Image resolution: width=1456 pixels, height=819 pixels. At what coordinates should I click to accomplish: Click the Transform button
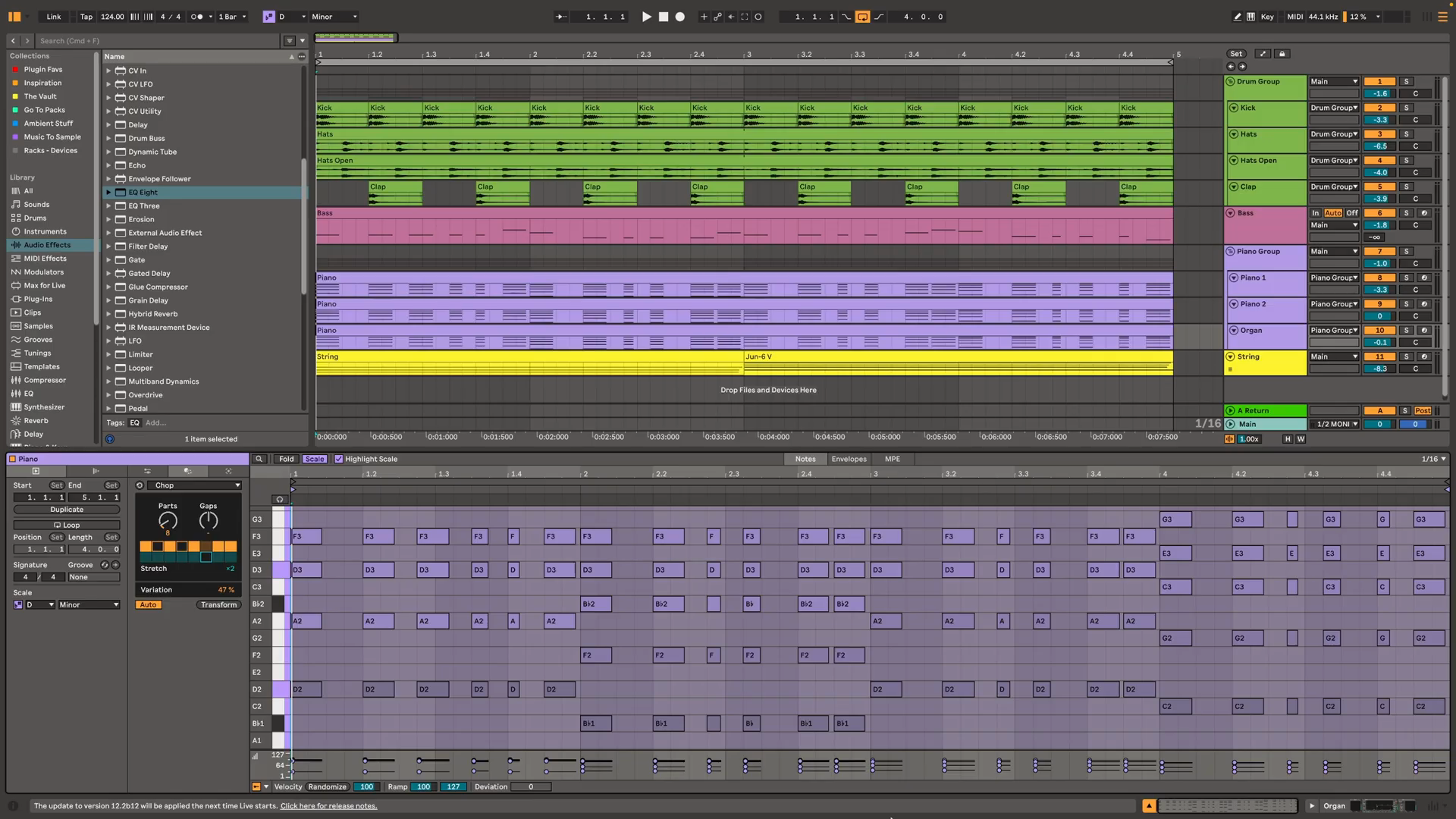[x=218, y=605]
